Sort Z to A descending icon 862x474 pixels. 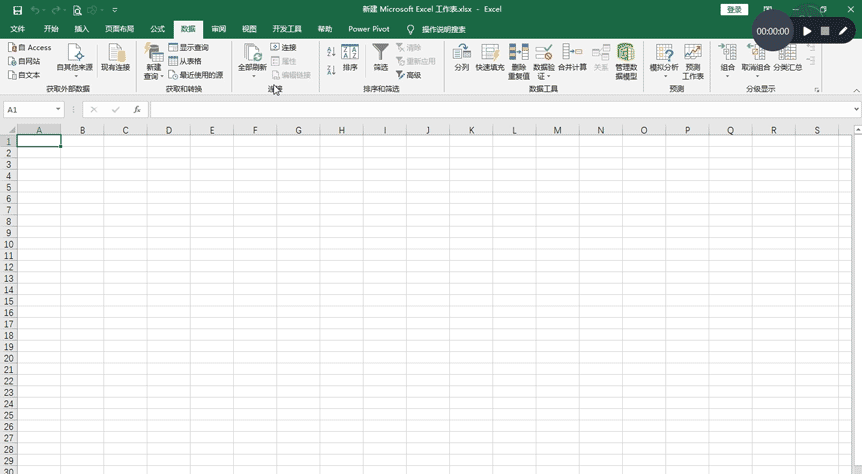pos(331,70)
